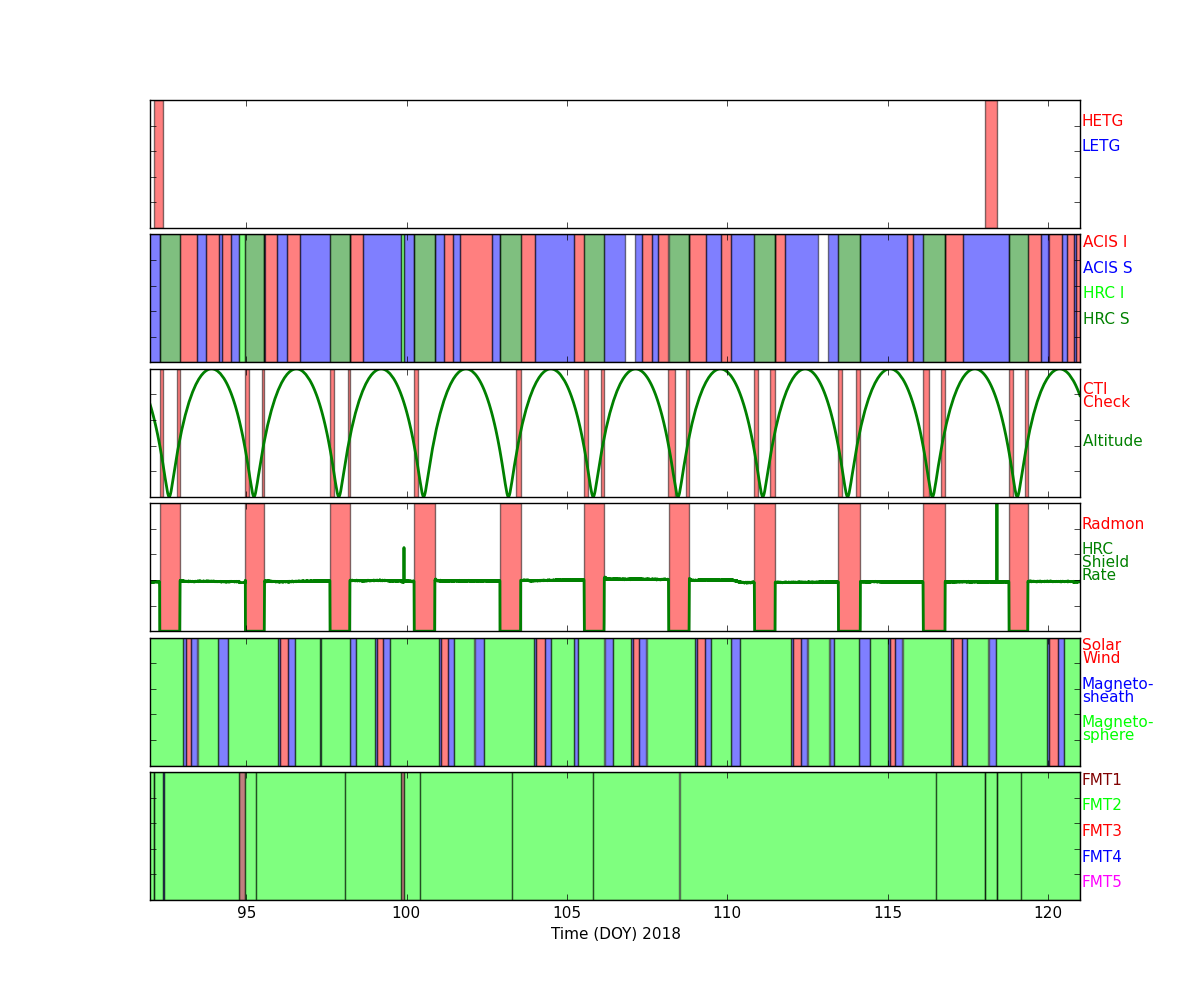Click the x-axis title Time (DOY) 2018
This screenshot has width=1200, height=1000.
click(615, 934)
